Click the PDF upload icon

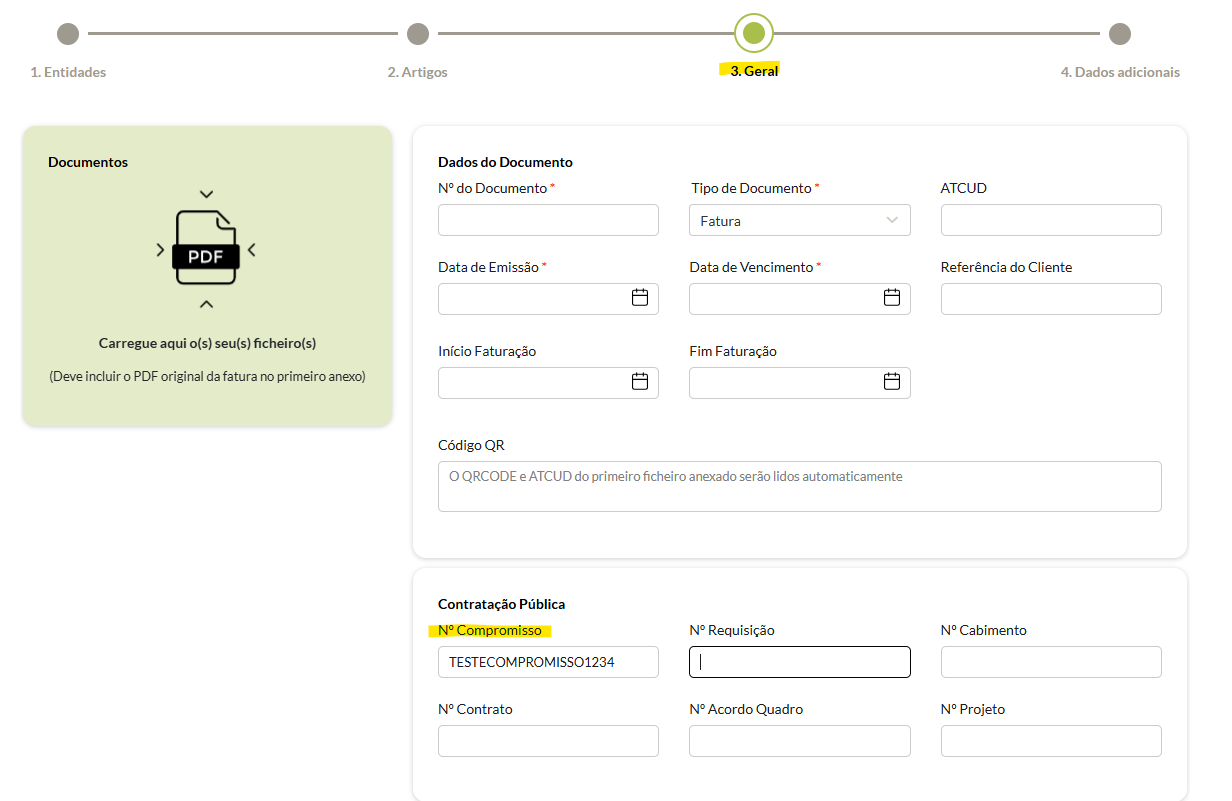pyautogui.click(x=206, y=249)
